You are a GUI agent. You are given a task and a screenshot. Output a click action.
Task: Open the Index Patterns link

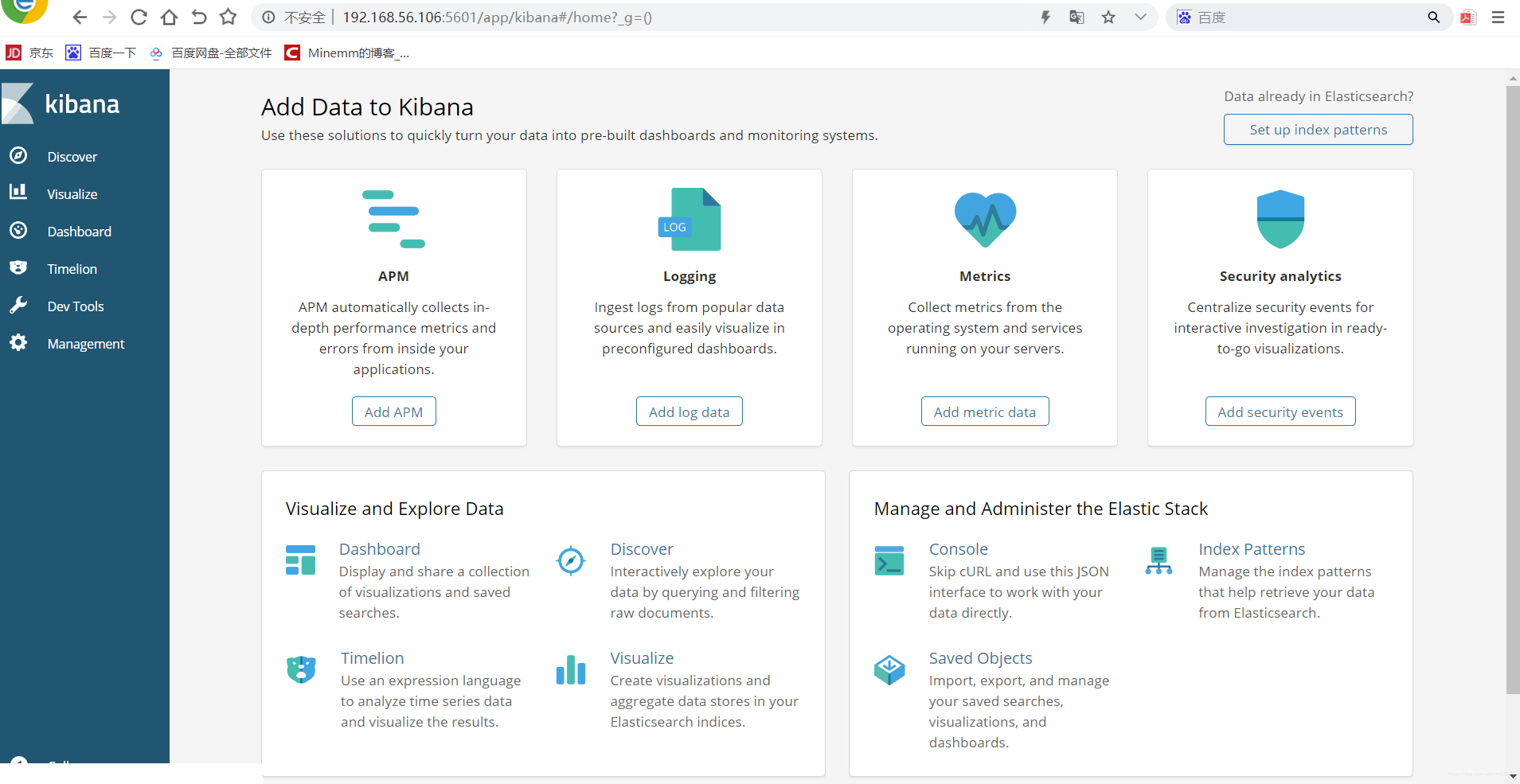point(1252,549)
